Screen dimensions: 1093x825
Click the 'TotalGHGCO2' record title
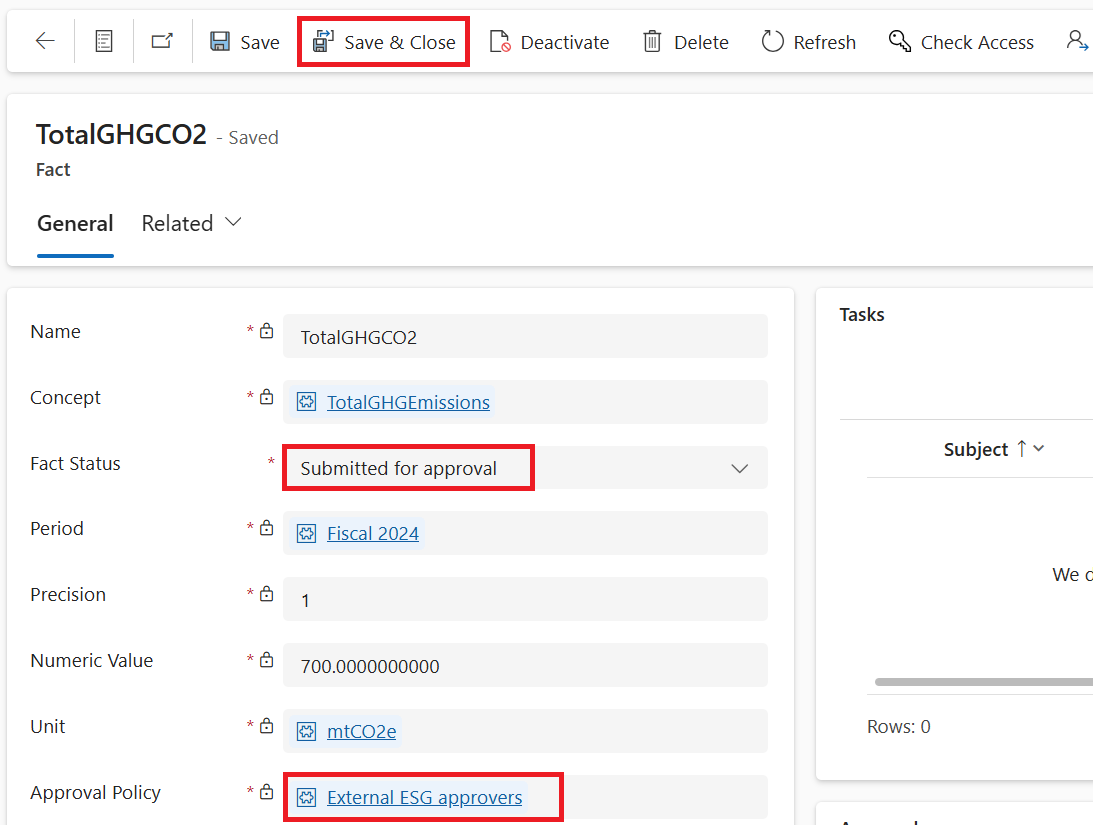point(121,134)
